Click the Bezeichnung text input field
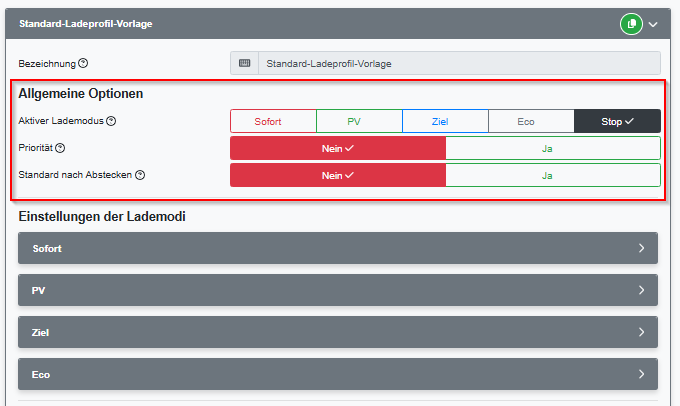The width and height of the screenshot is (680, 406). tap(458, 64)
